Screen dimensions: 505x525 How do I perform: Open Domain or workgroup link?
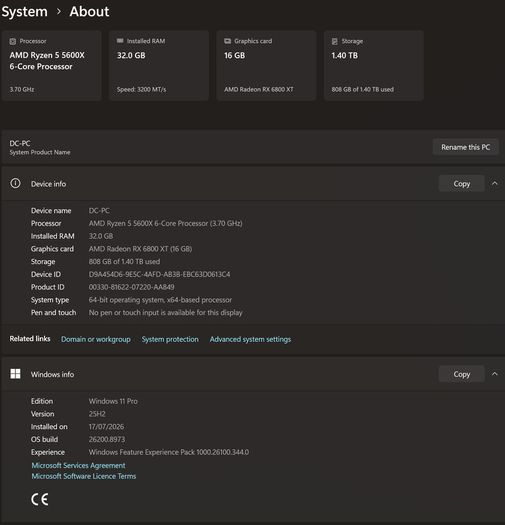(x=96, y=339)
